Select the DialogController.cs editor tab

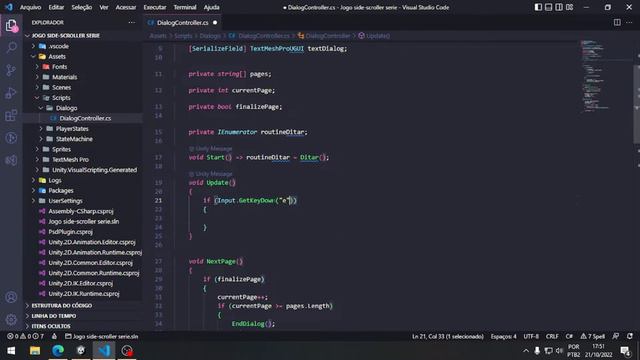[182, 22]
